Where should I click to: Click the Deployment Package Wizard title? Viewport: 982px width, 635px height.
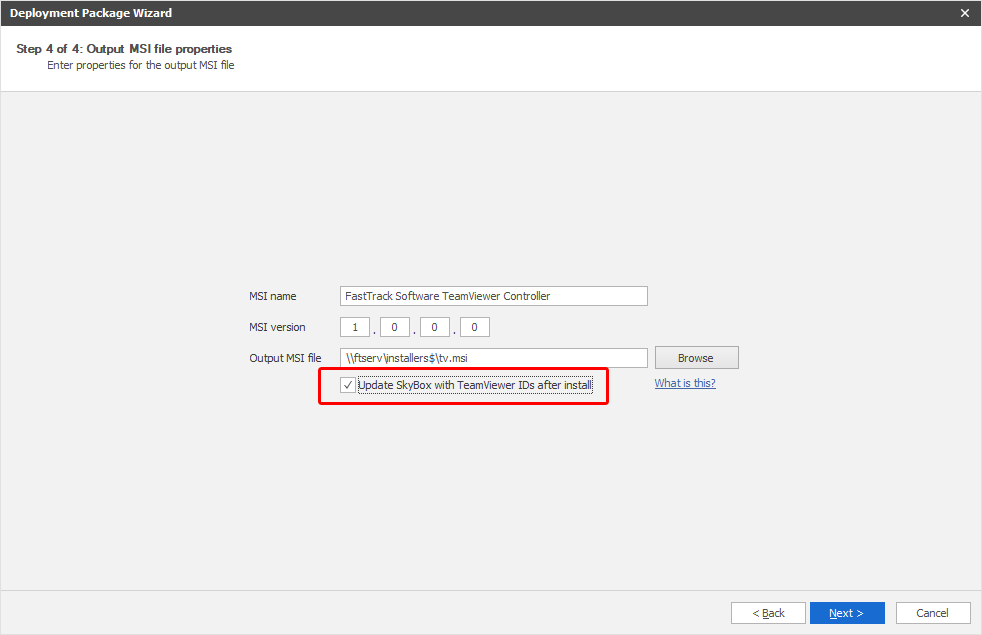[x=91, y=13]
